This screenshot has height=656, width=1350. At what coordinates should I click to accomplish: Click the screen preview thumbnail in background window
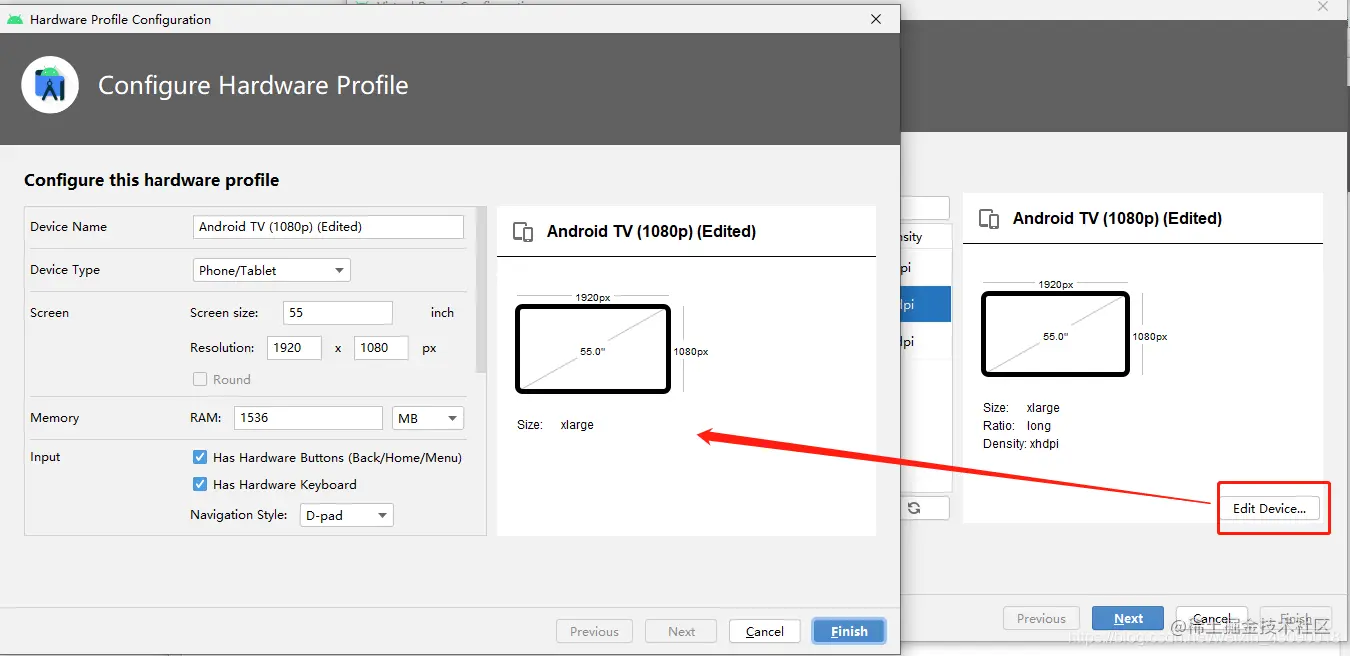[x=1056, y=334]
